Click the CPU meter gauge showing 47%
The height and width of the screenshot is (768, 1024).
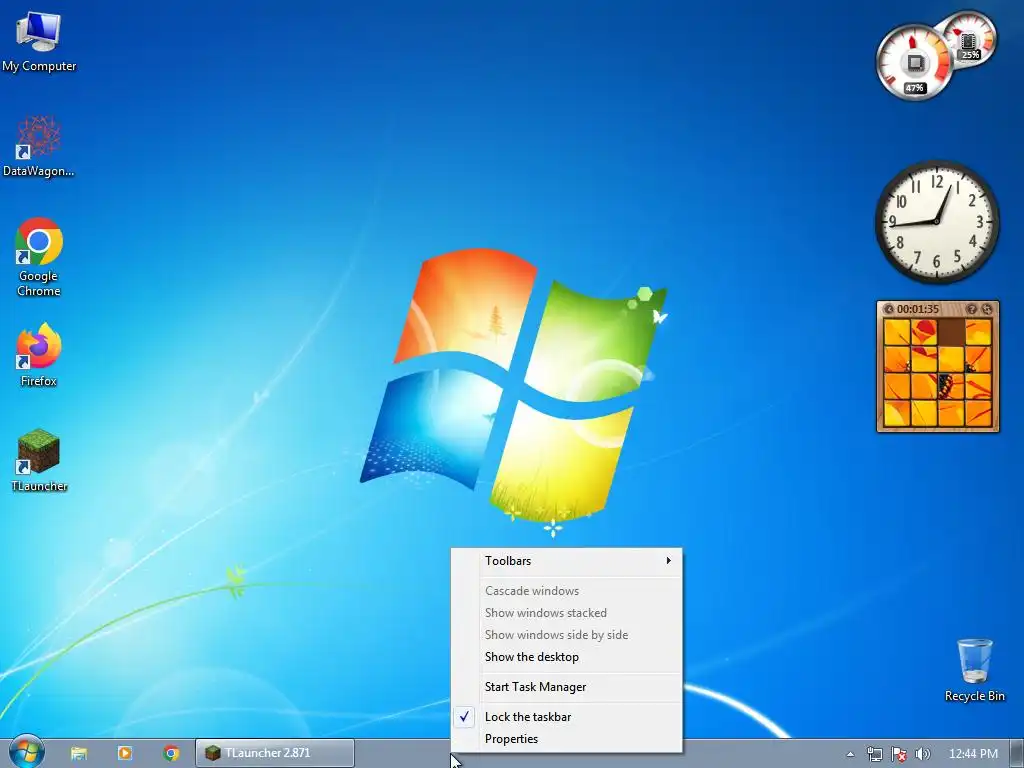(914, 63)
